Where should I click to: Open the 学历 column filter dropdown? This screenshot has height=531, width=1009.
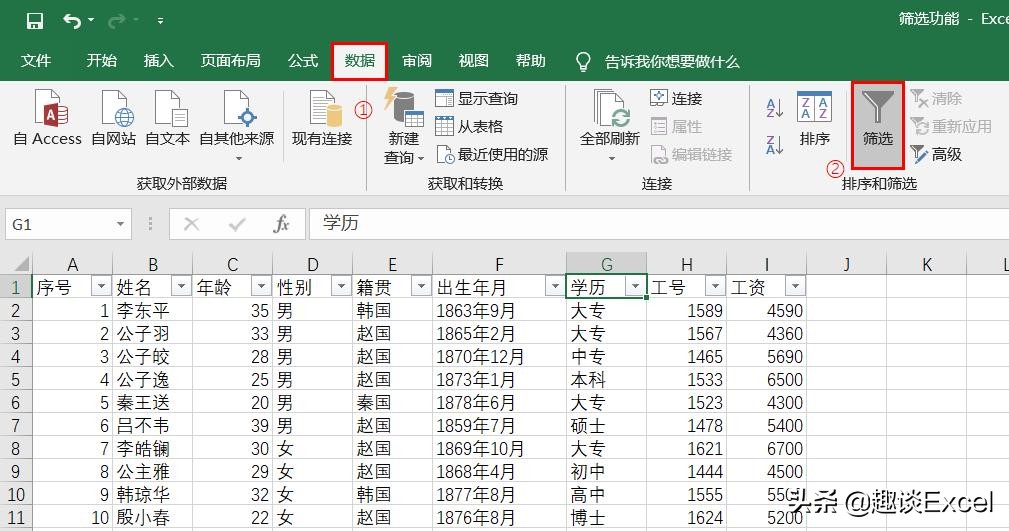[635, 286]
